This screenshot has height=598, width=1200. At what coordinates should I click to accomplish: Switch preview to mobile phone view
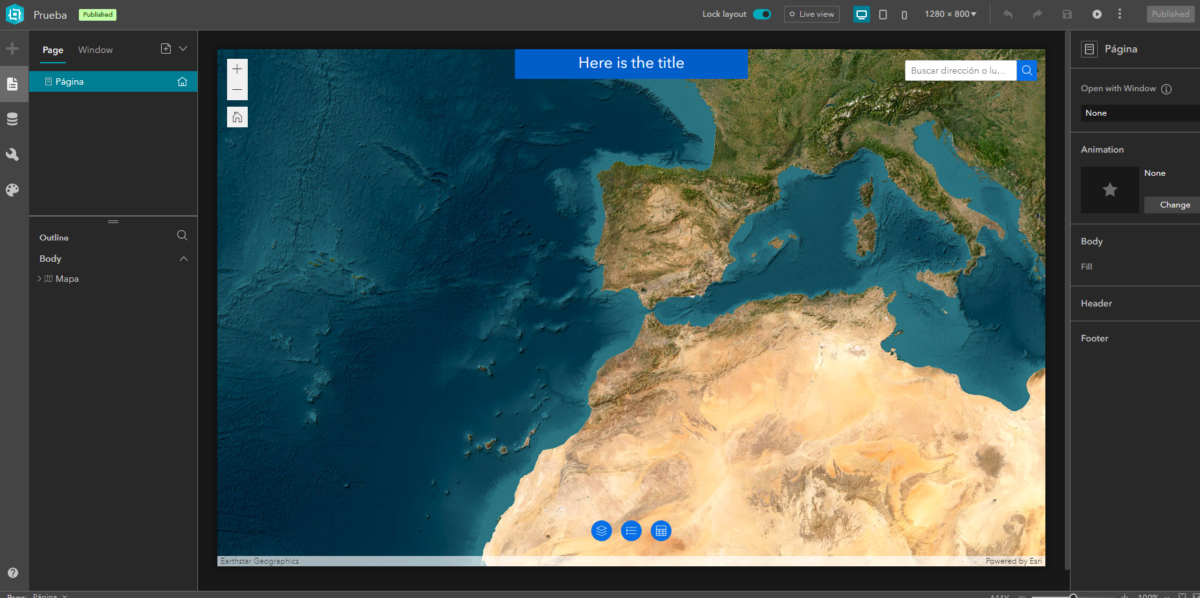click(x=904, y=14)
